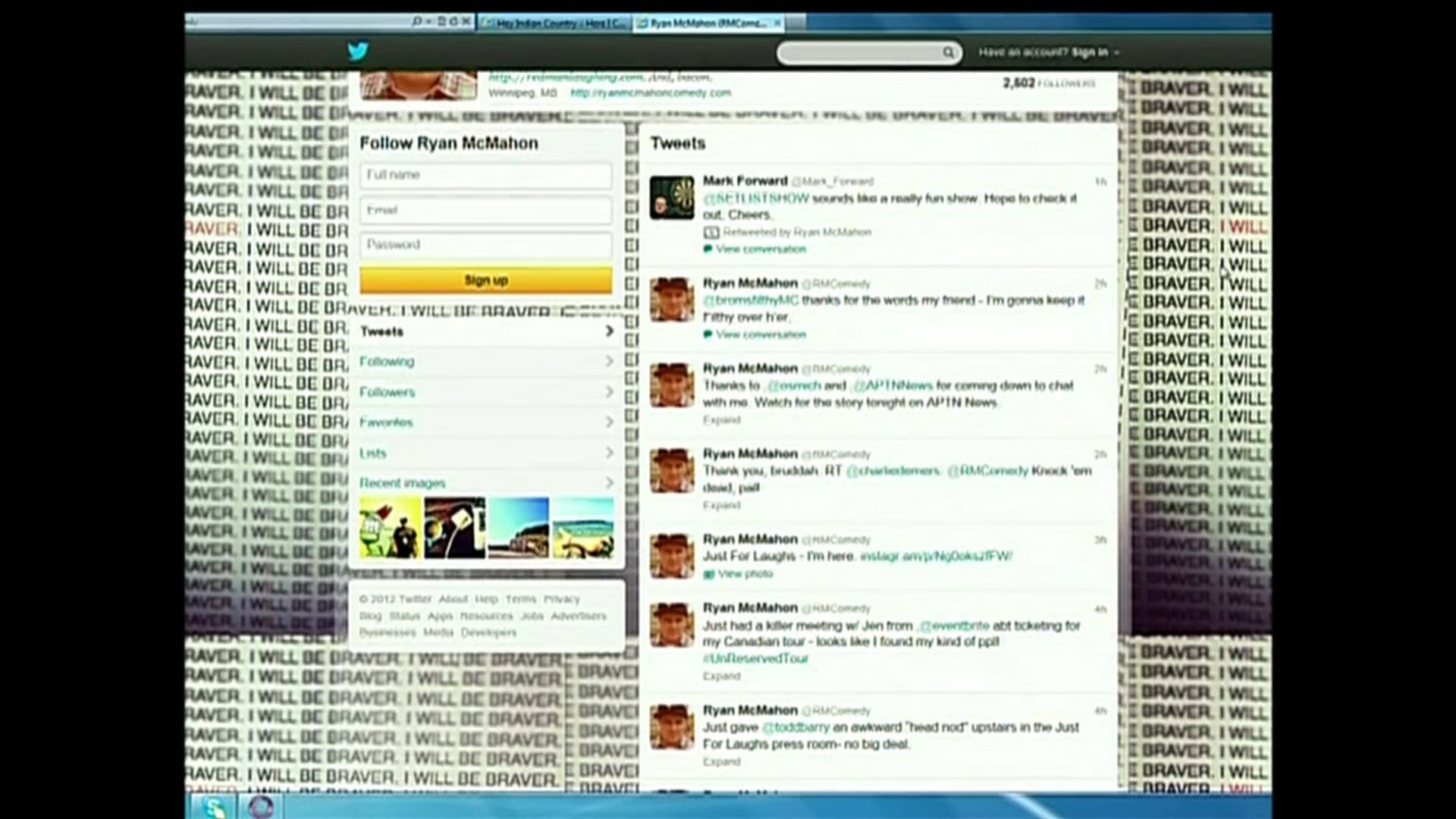Click the Twitter search field
The image size is (1456, 819).
point(869,52)
